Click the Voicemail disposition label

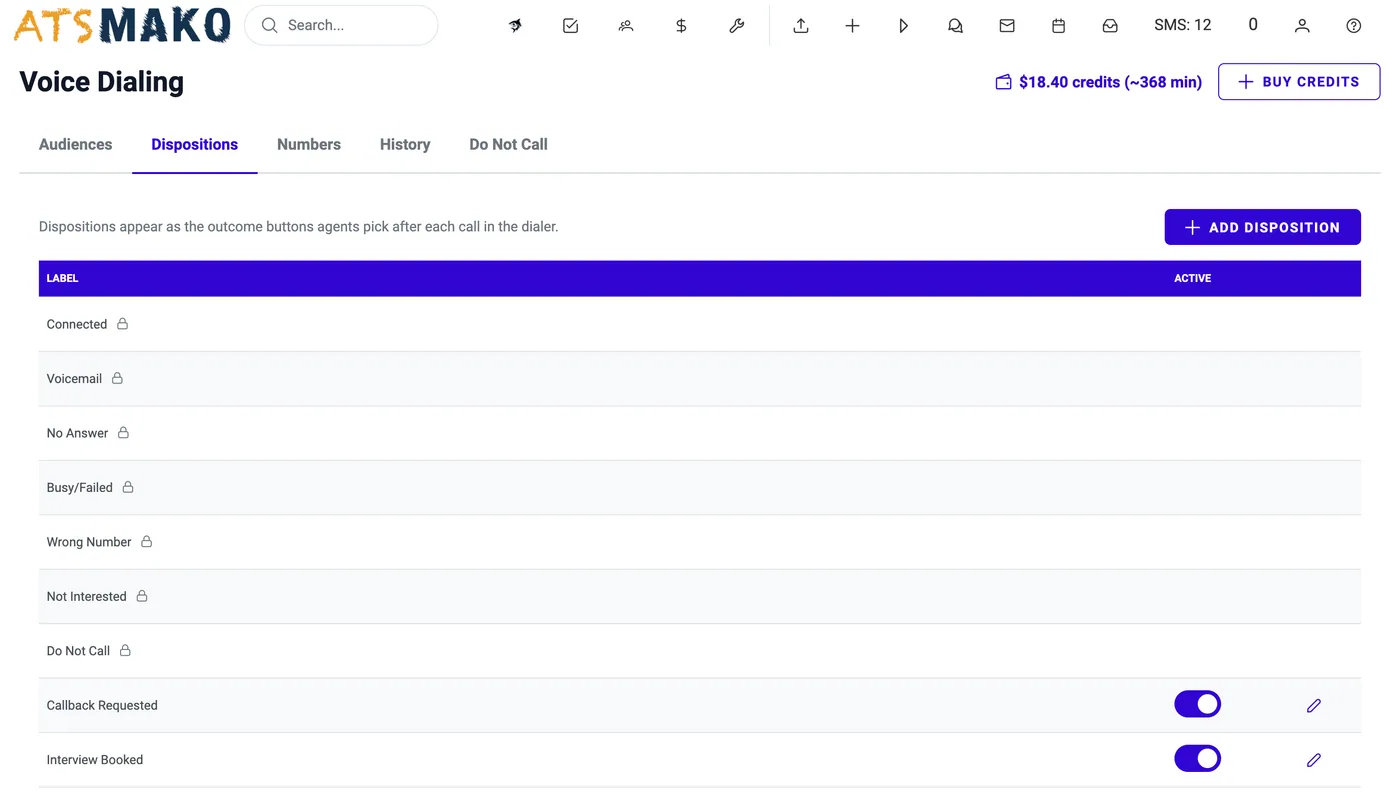click(75, 379)
